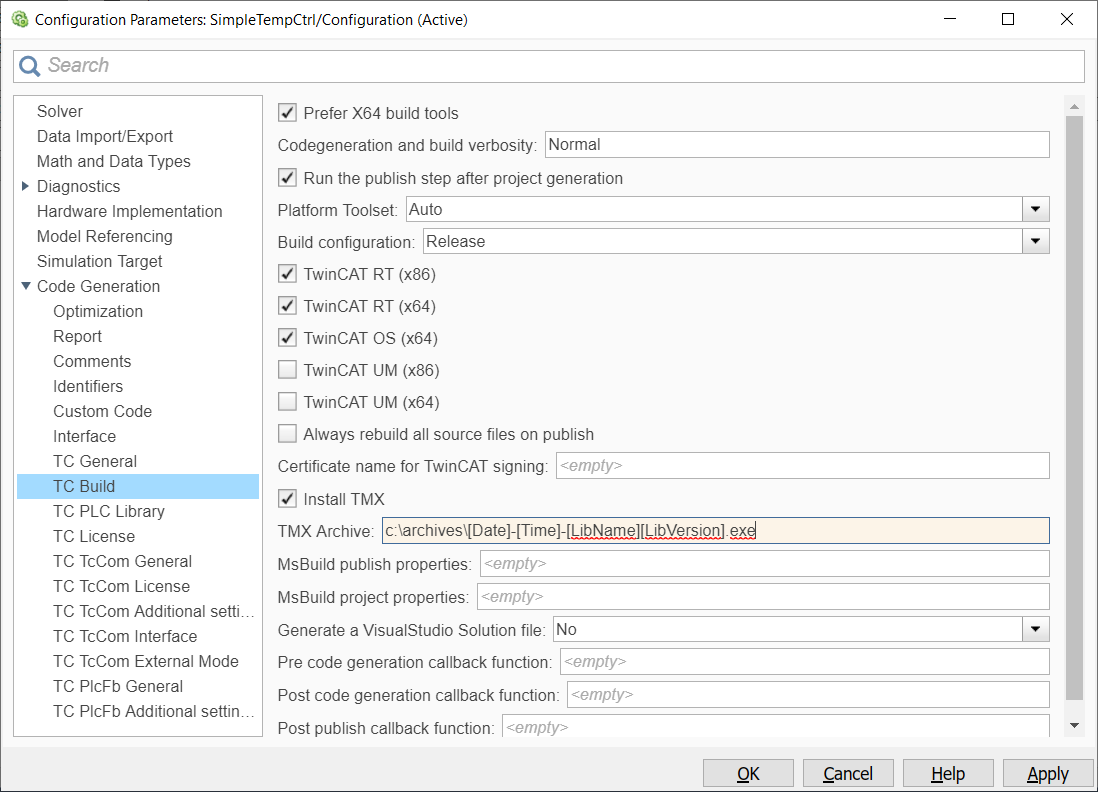Open the Platform Toolset dropdown
Viewport: 1098px width, 792px height.
click(x=1035, y=209)
